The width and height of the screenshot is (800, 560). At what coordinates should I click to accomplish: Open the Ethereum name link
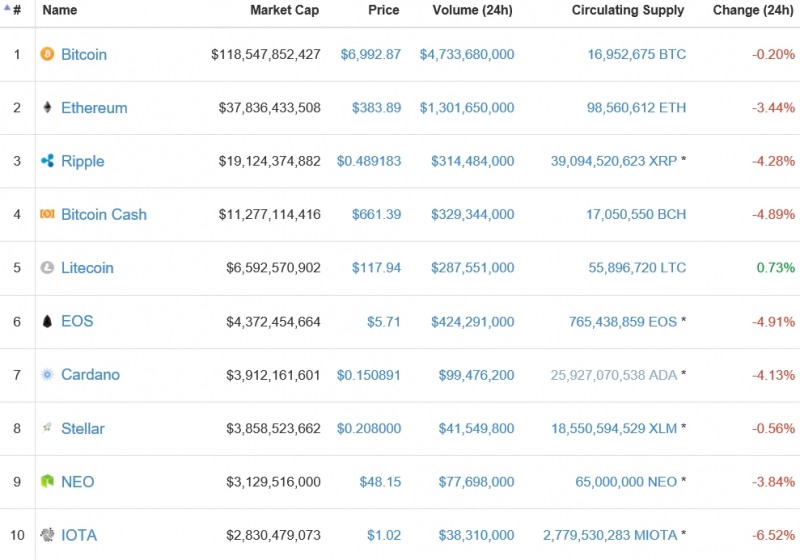pyautogui.click(x=94, y=108)
